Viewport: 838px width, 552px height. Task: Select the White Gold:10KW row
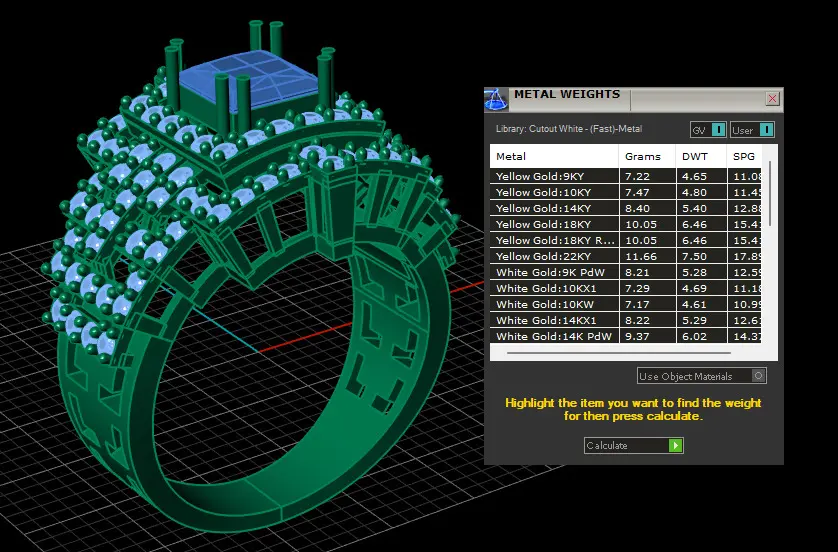pos(626,305)
